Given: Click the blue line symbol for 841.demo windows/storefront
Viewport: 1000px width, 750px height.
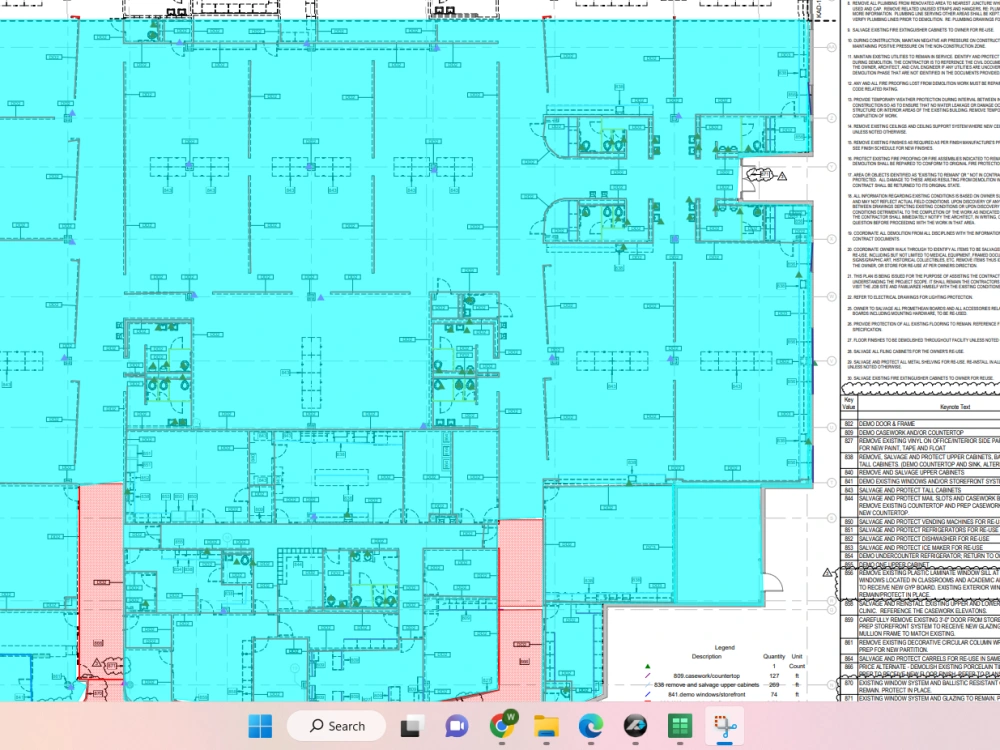Looking at the screenshot, I should [647, 695].
